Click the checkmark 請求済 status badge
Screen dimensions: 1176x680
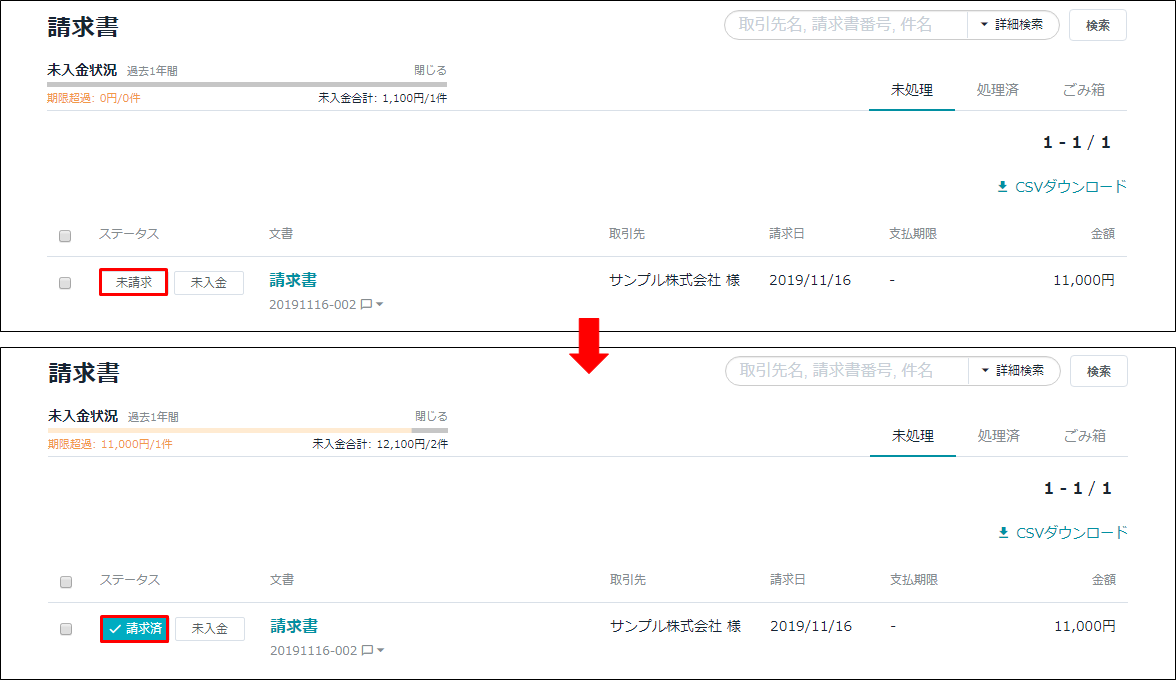click(x=134, y=629)
